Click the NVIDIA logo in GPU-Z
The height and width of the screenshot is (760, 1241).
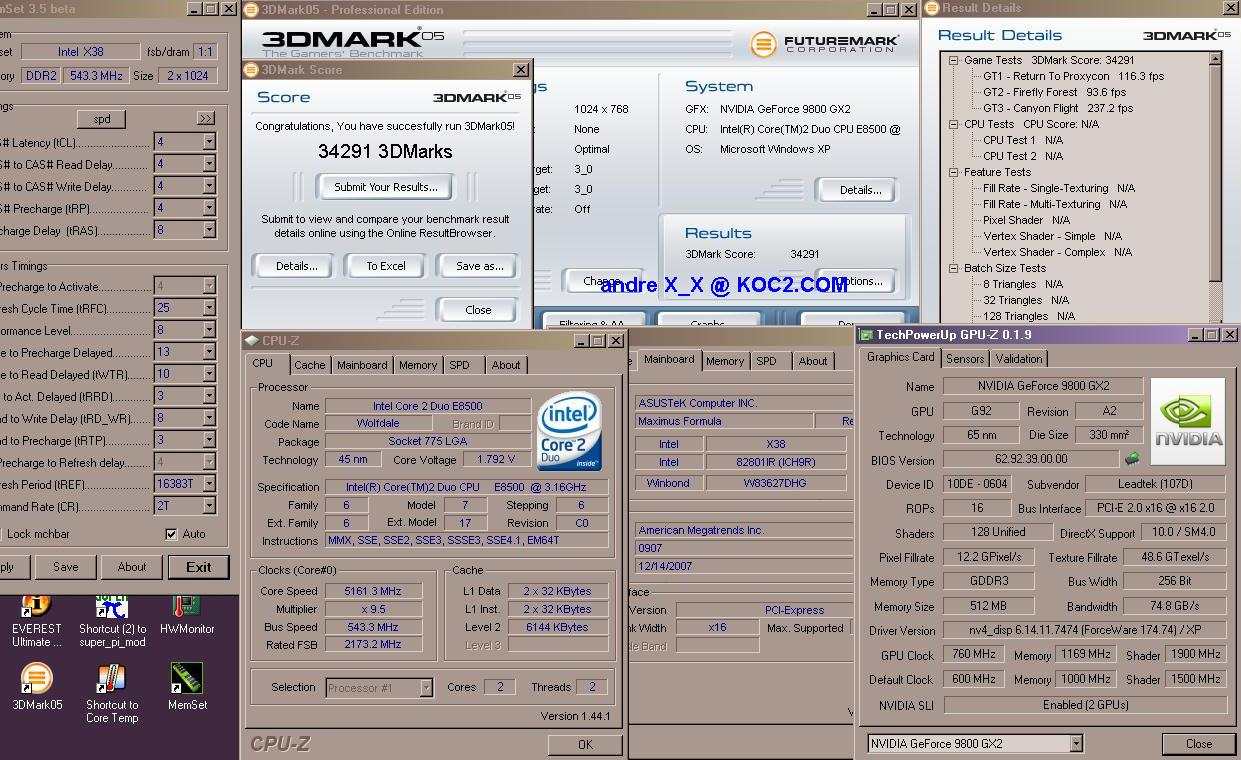[1187, 421]
